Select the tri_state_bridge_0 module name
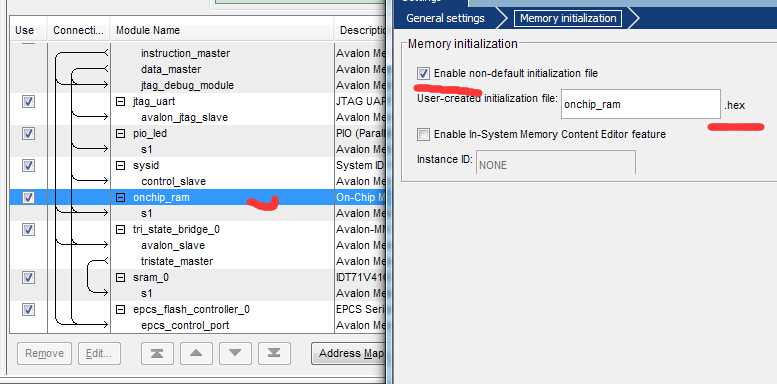This screenshot has height=384, width=777. pos(176,229)
